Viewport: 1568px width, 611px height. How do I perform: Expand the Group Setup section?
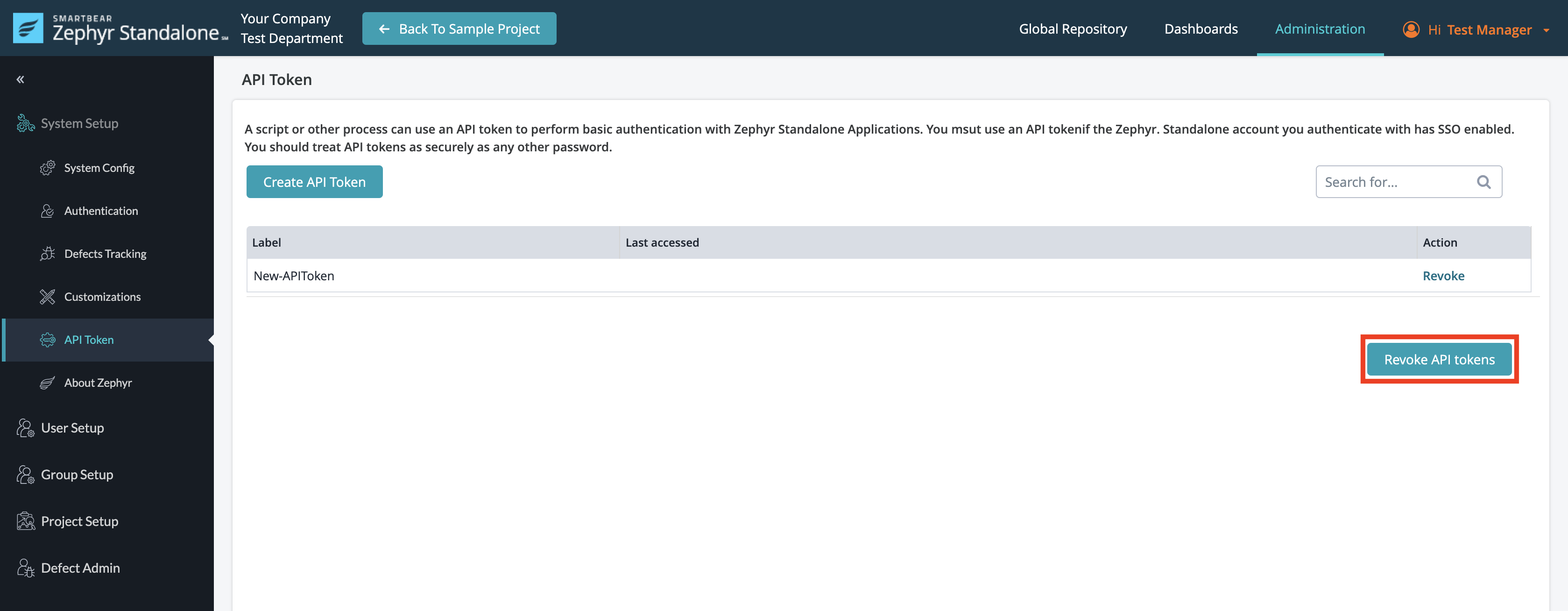(77, 475)
